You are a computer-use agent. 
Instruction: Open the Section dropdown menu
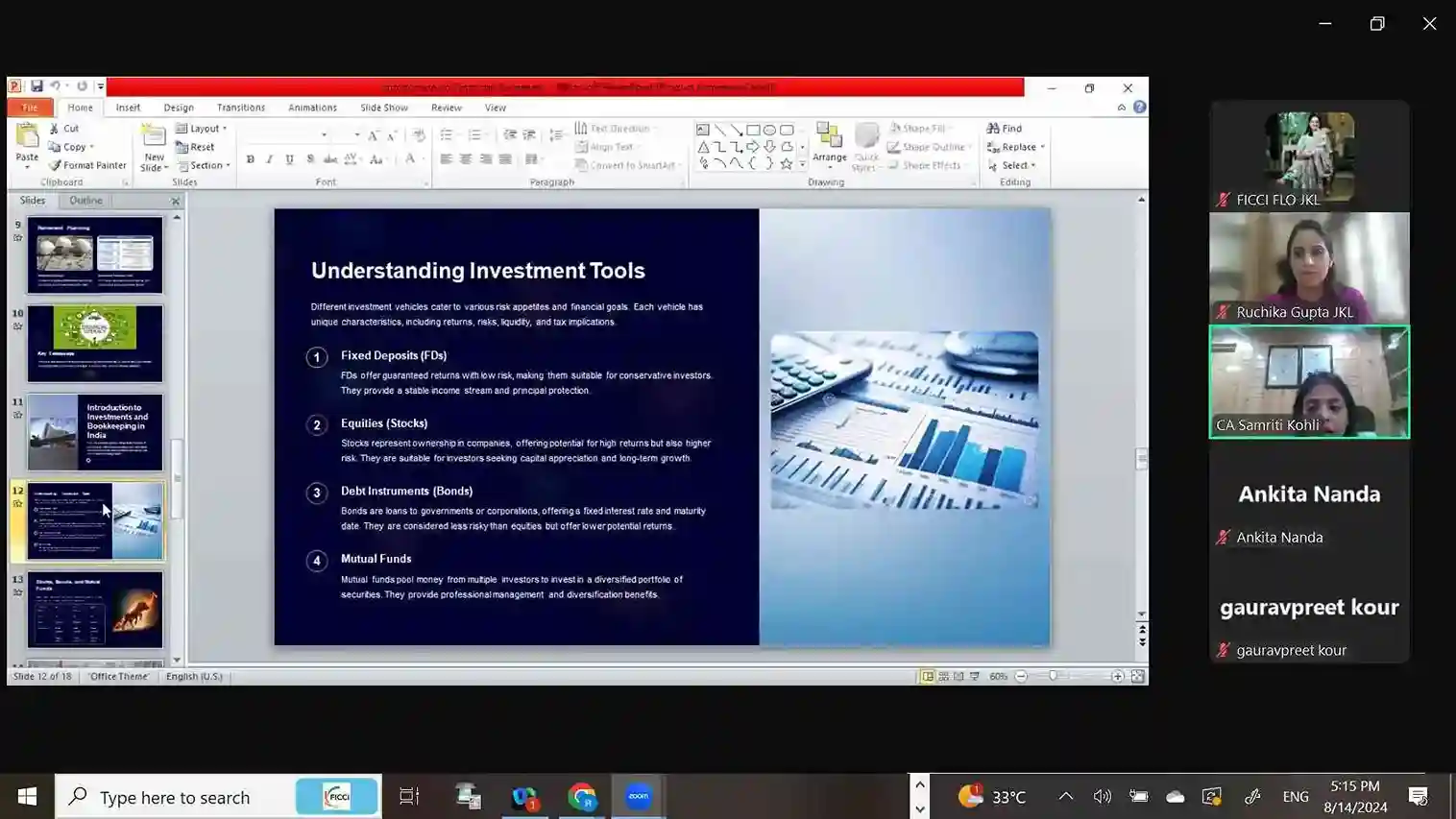tap(205, 165)
